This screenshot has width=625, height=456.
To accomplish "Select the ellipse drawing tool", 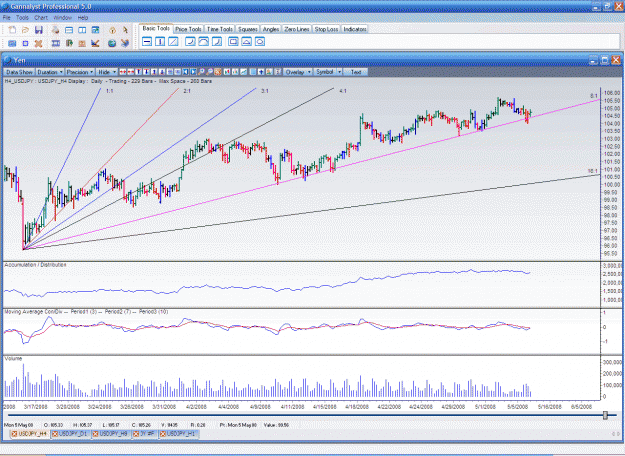I will tap(260, 41).
